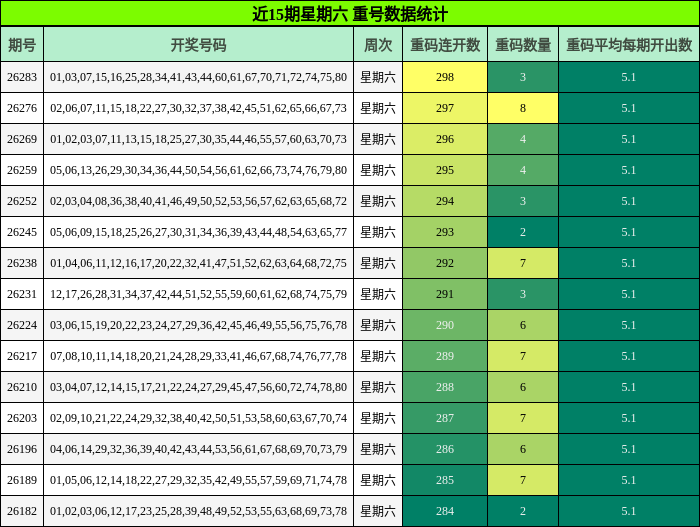Viewport: 700px width, 527px height.
Task: Click the 星期六 cell in row 26210
Action: pos(378,387)
